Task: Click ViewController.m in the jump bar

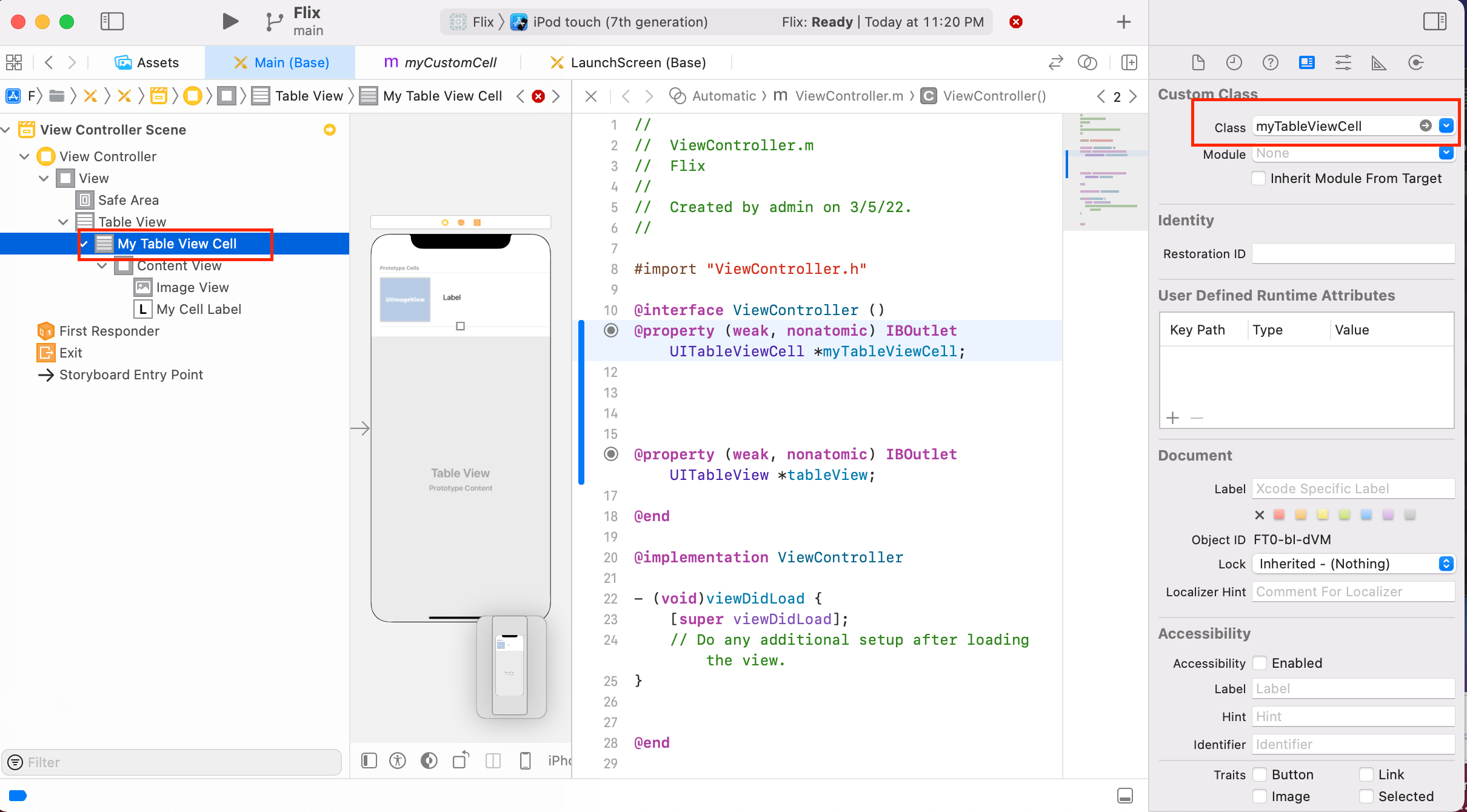Action: tap(848, 96)
